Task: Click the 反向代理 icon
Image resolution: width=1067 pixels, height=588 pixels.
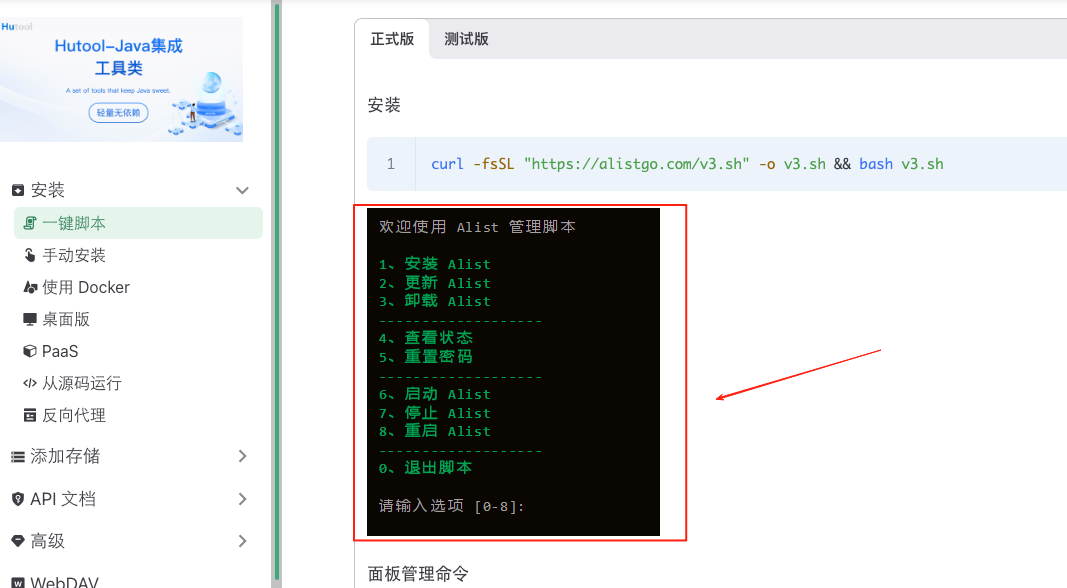Action: coord(30,415)
